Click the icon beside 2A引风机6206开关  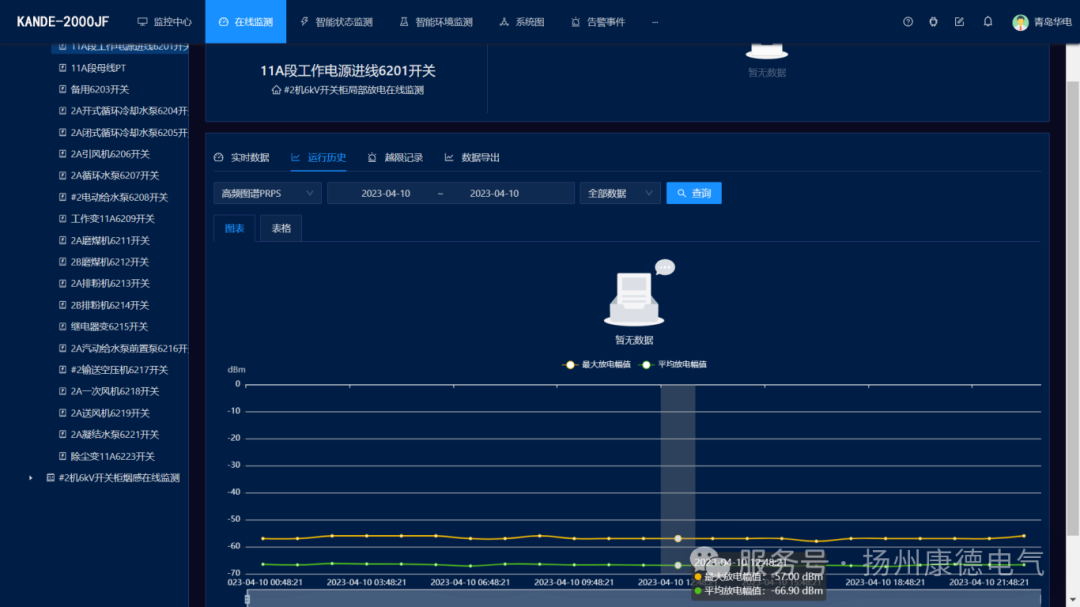pos(62,154)
